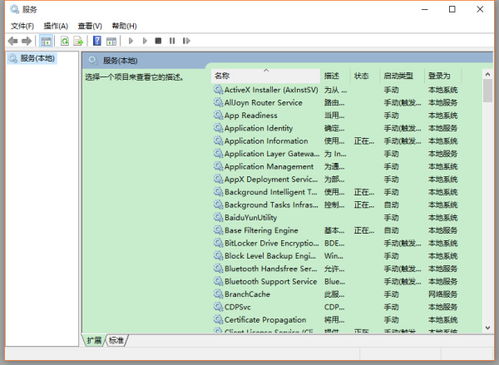Click the scroll up arrow of services list
The height and width of the screenshot is (365, 499).
(488, 74)
